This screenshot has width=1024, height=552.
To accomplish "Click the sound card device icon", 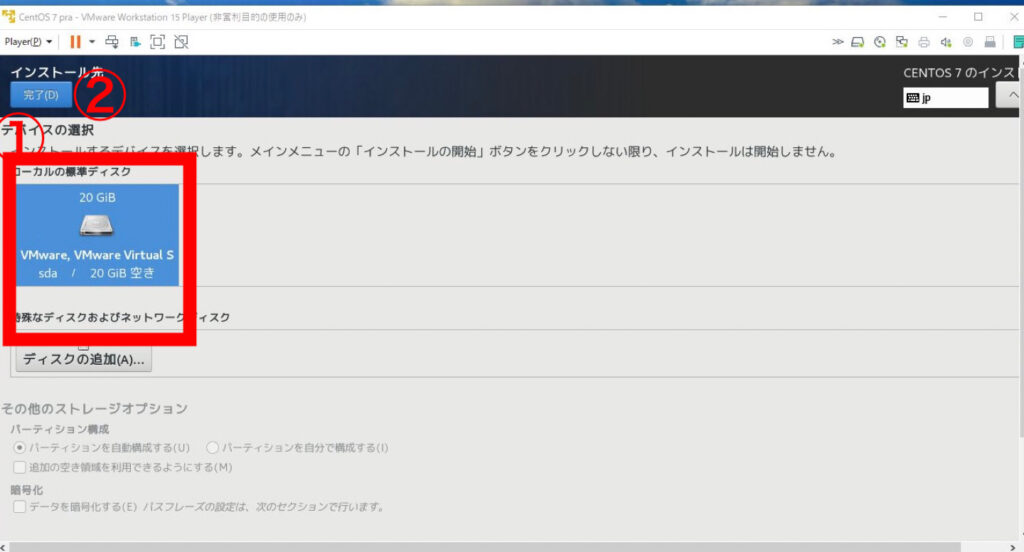I will tap(946, 42).
